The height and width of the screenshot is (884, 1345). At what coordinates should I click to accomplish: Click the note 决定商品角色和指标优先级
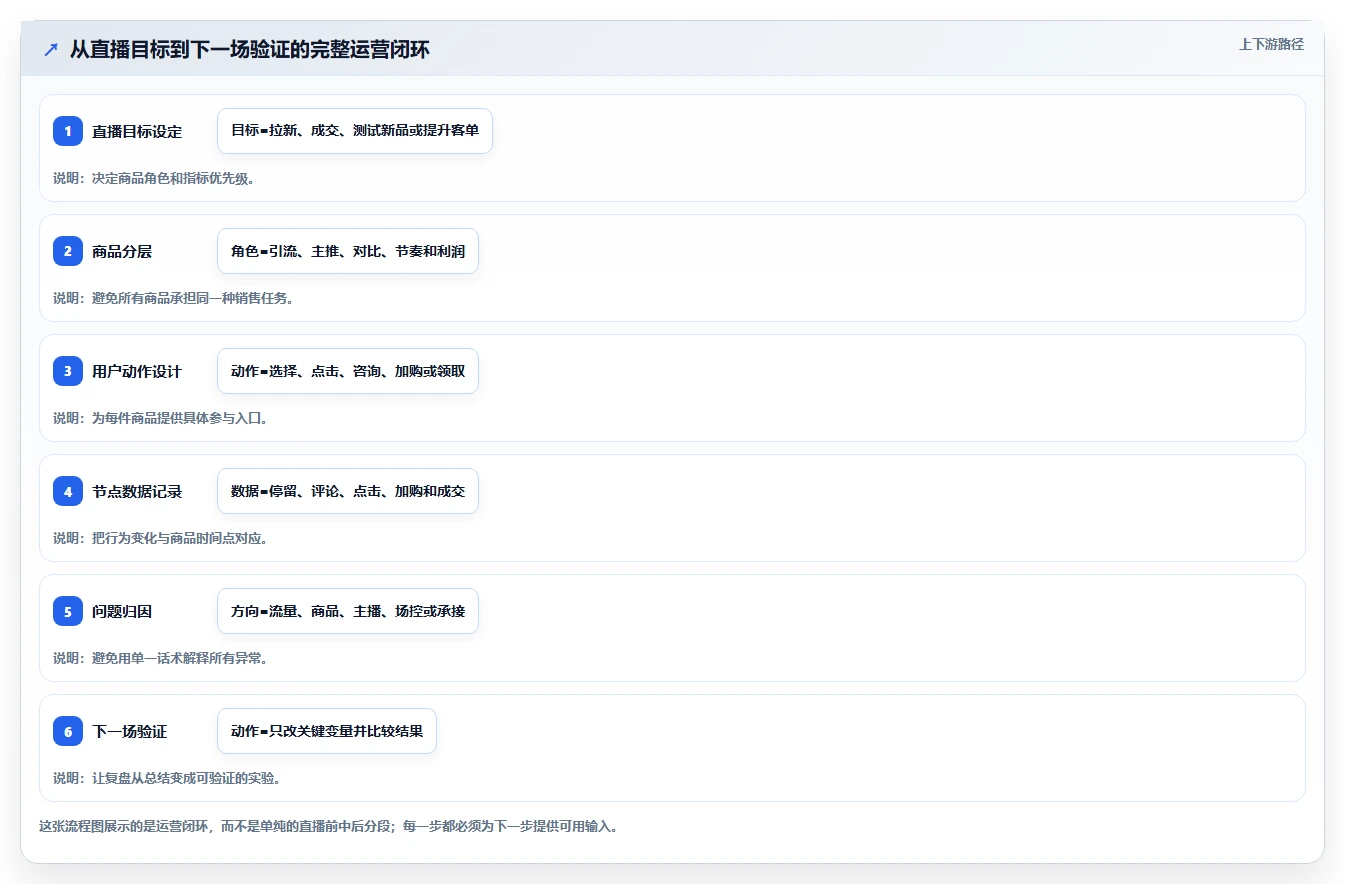pos(154,178)
